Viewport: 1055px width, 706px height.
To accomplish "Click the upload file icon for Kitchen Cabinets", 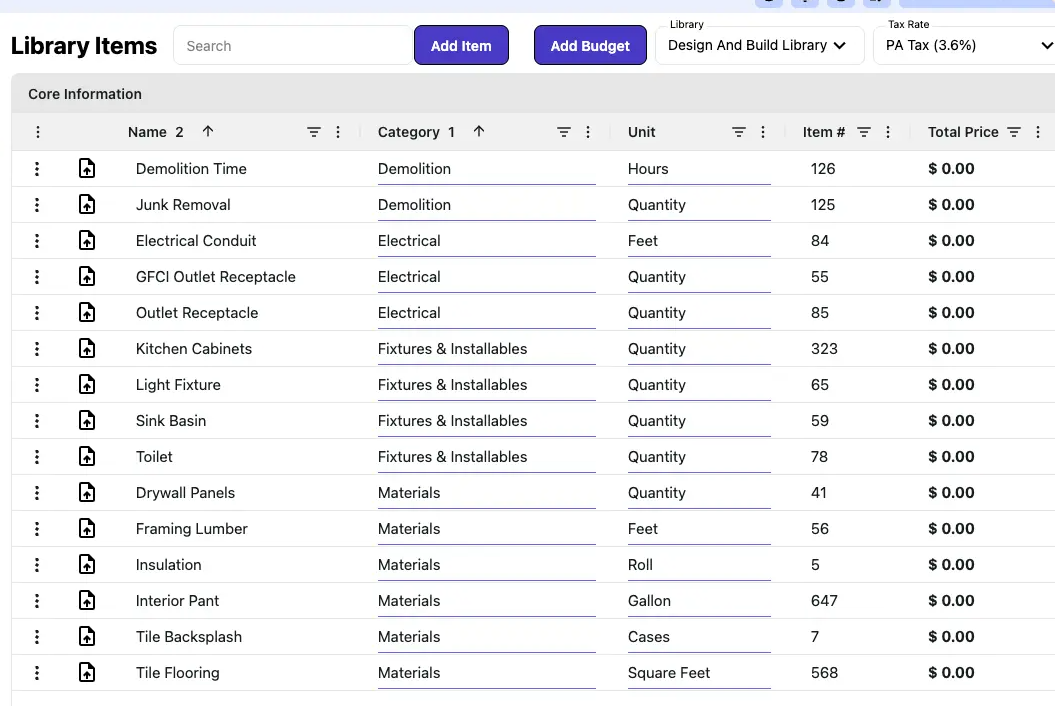I will pyautogui.click(x=87, y=349).
